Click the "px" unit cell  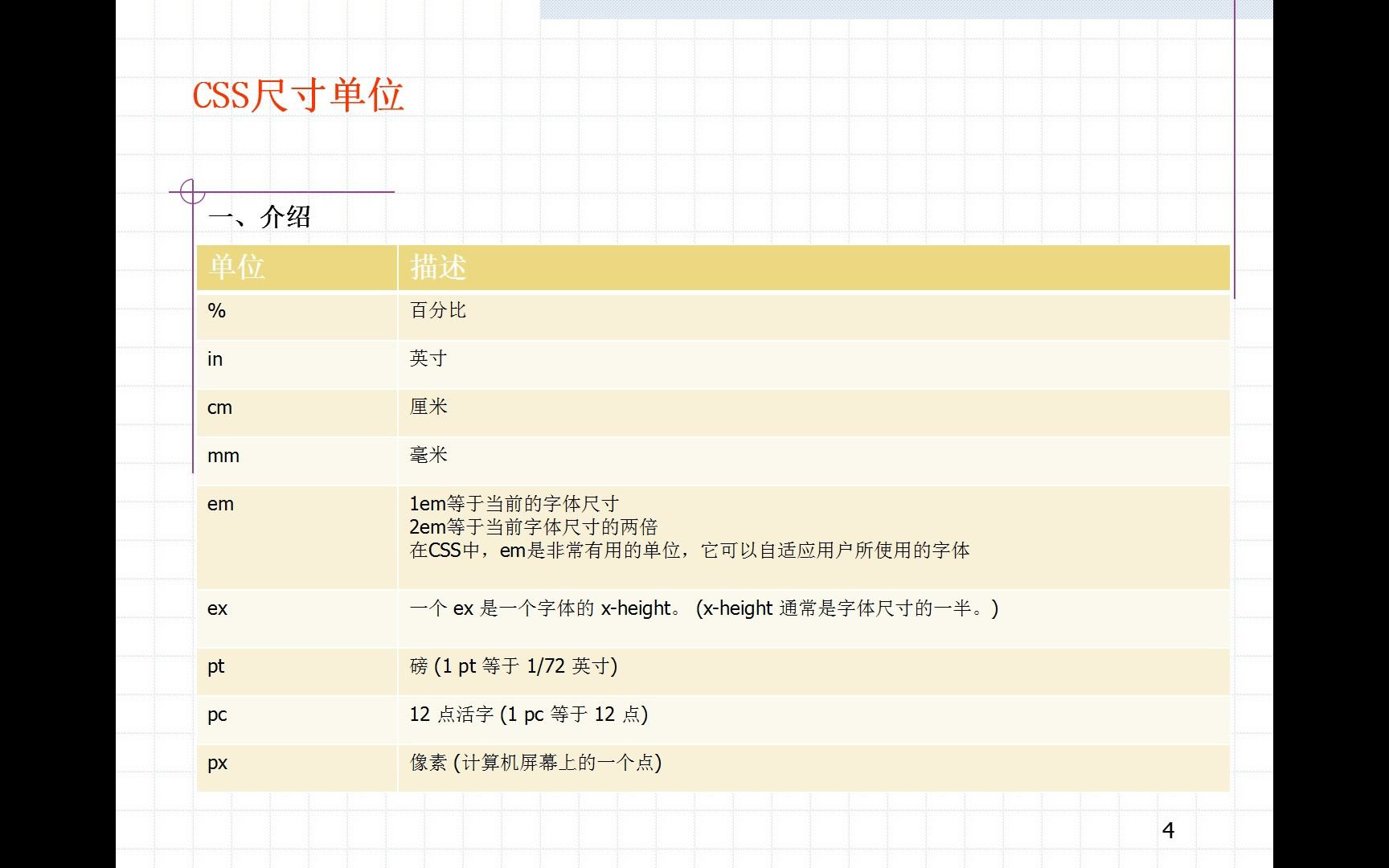[297, 768]
